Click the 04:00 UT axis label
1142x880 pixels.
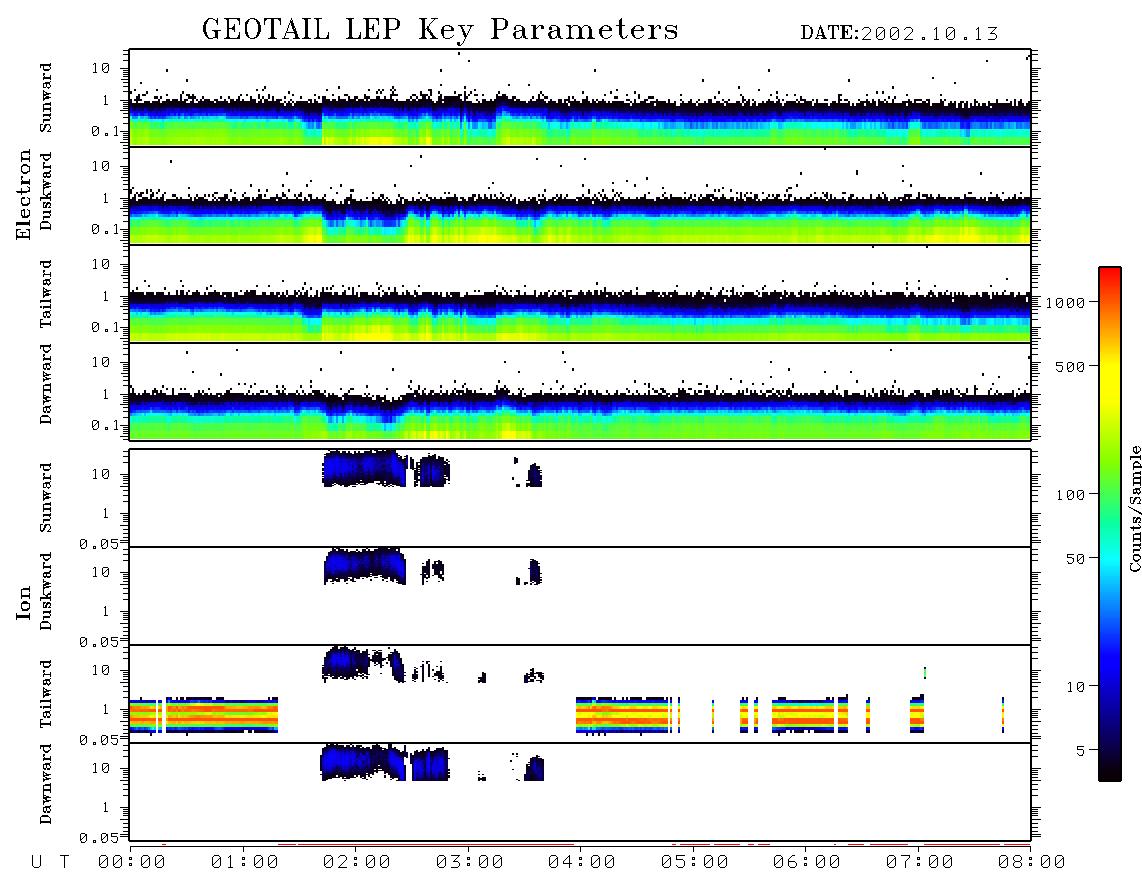(581, 863)
